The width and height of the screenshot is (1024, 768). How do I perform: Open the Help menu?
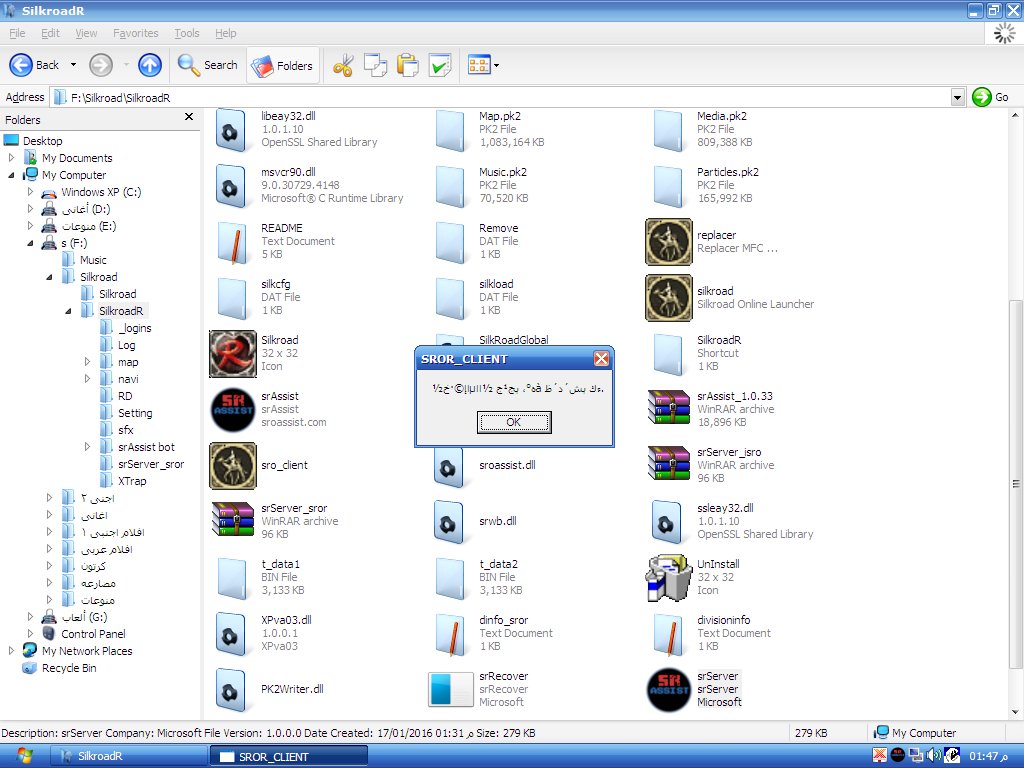tap(225, 33)
